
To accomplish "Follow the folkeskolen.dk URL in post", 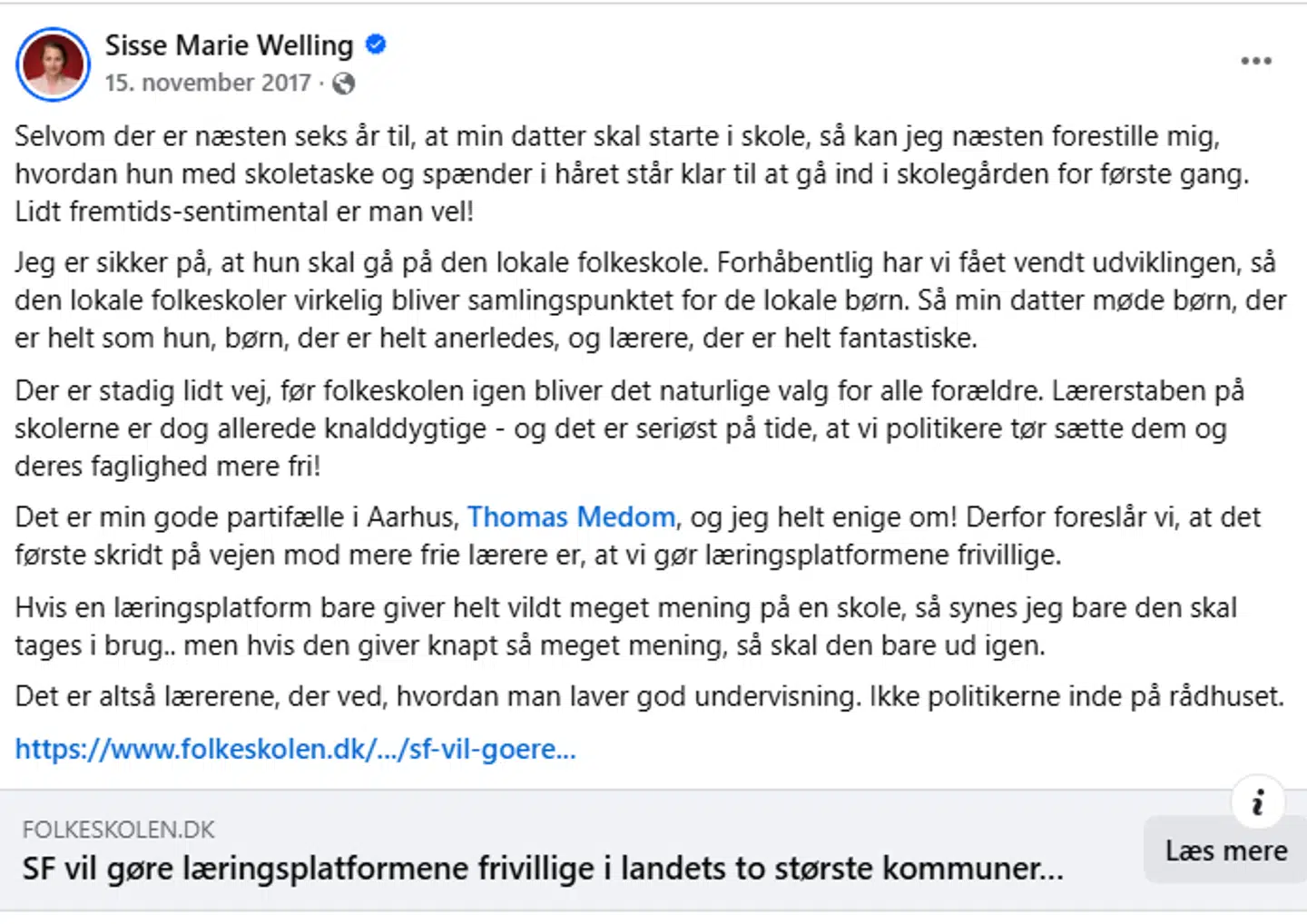I will click(x=295, y=749).
